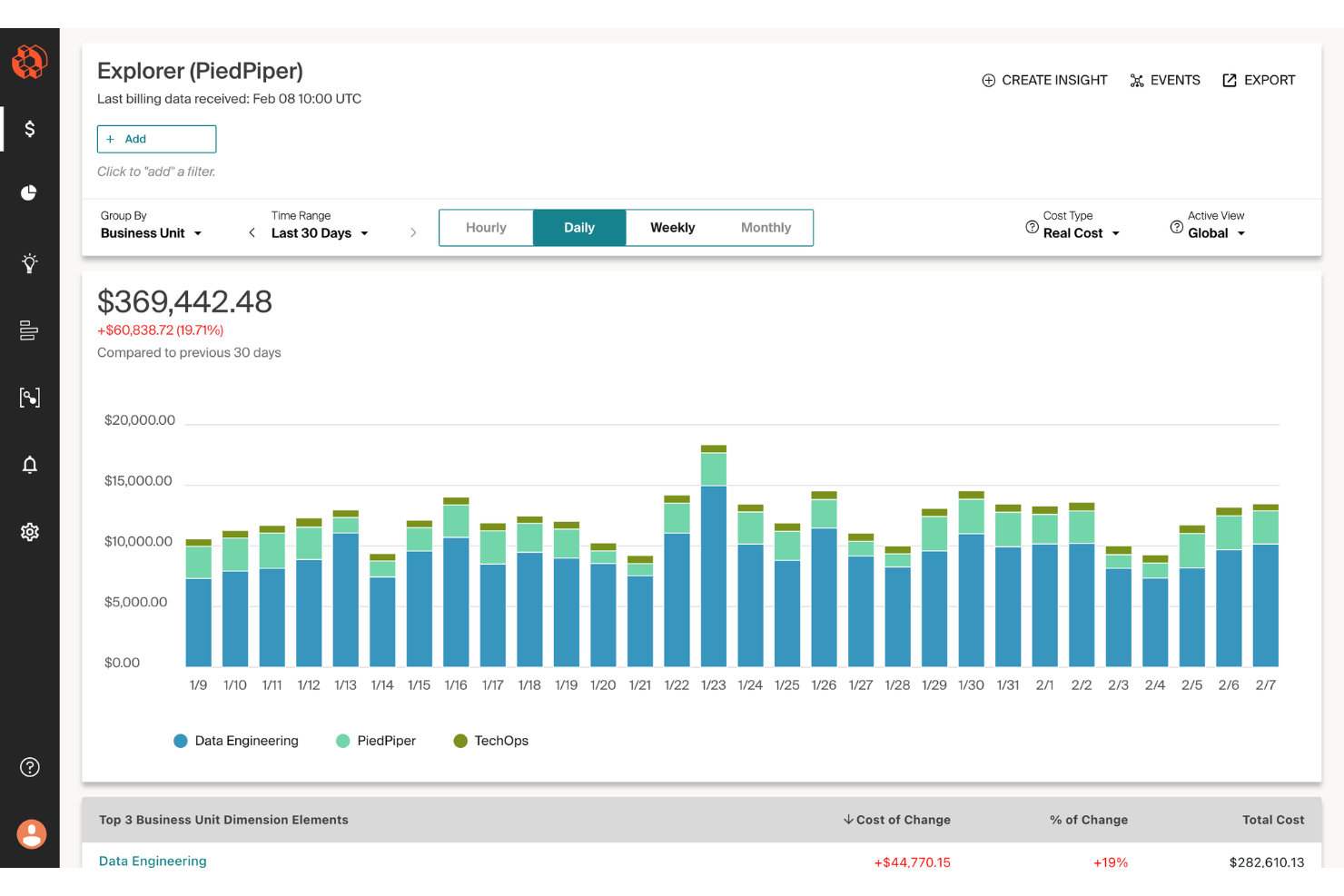
Task: Click EXPORT label
Action: pyautogui.click(x=1270, y=81)
